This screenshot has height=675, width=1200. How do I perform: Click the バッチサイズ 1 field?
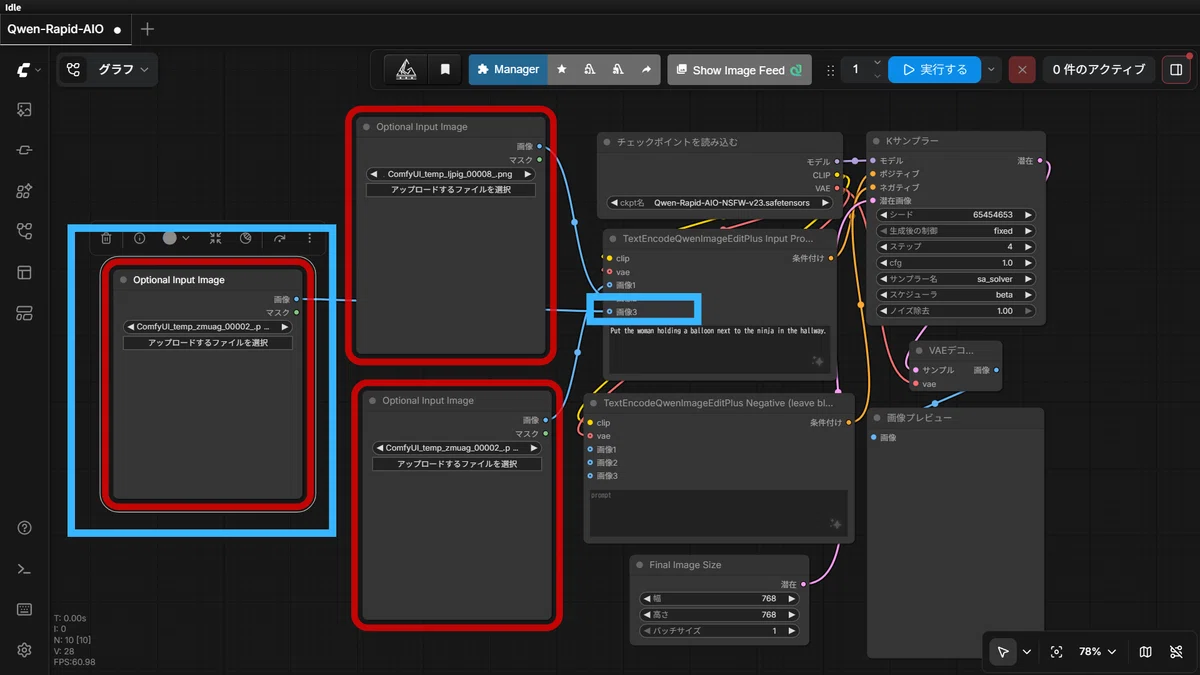point(718,631)
